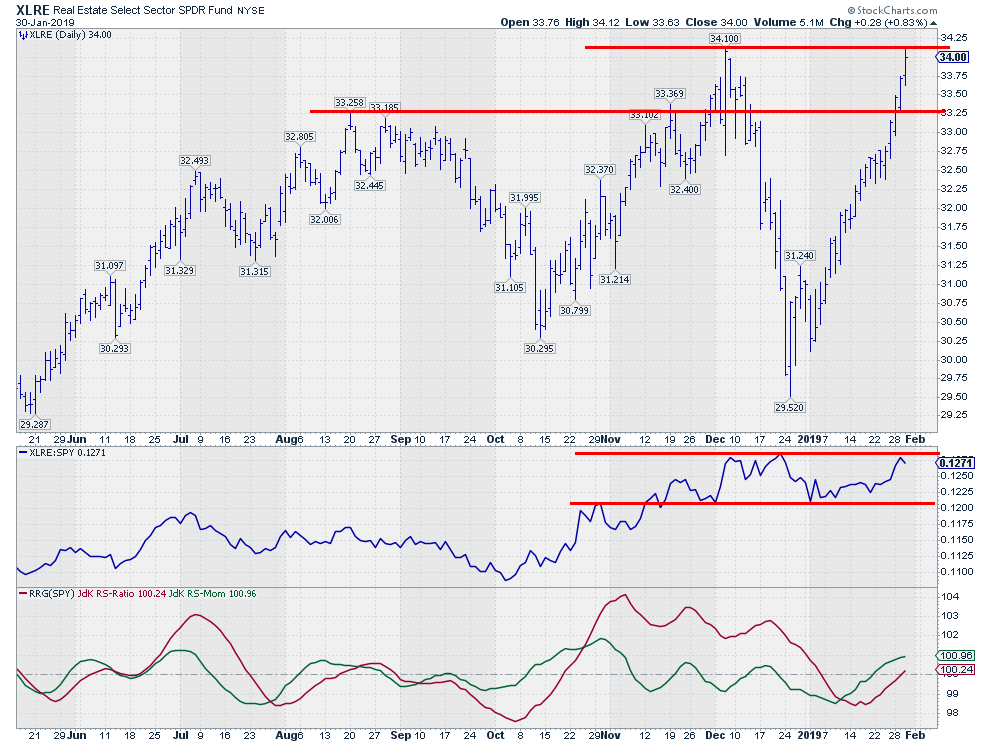Click the JdK RS-Mom 100.96 legend
The height and width of the screenshot is (744, 990).
[212, 594]
